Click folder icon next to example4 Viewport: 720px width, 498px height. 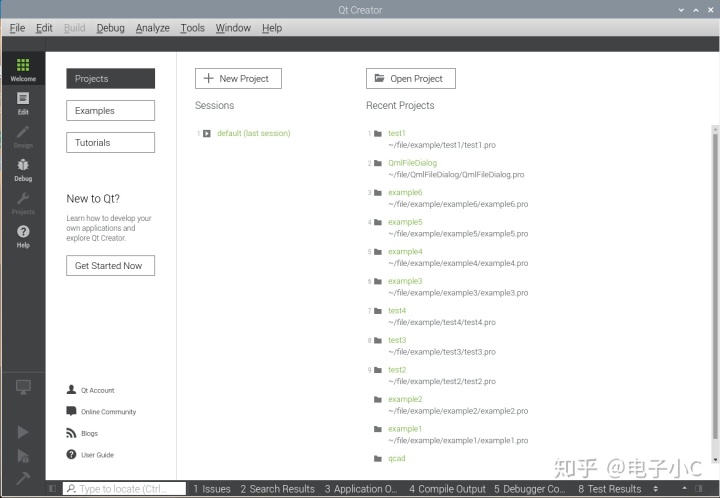coord(378,252)
